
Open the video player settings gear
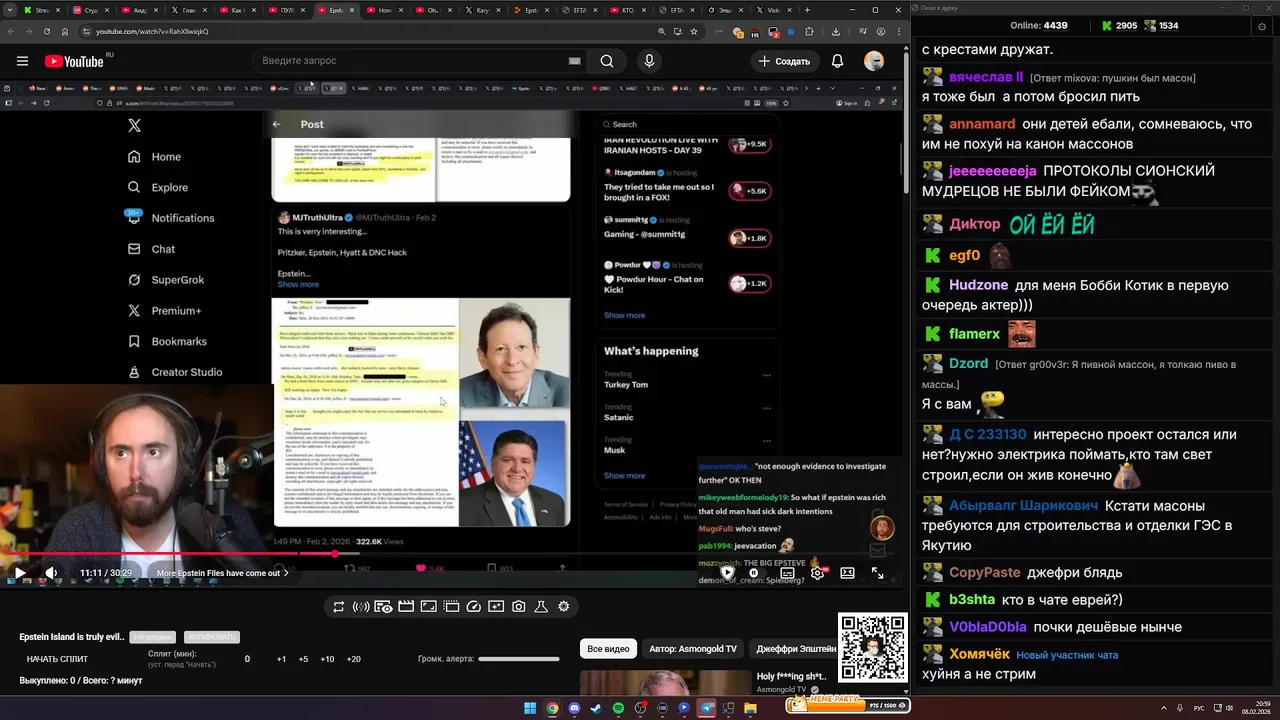[817, 573]
